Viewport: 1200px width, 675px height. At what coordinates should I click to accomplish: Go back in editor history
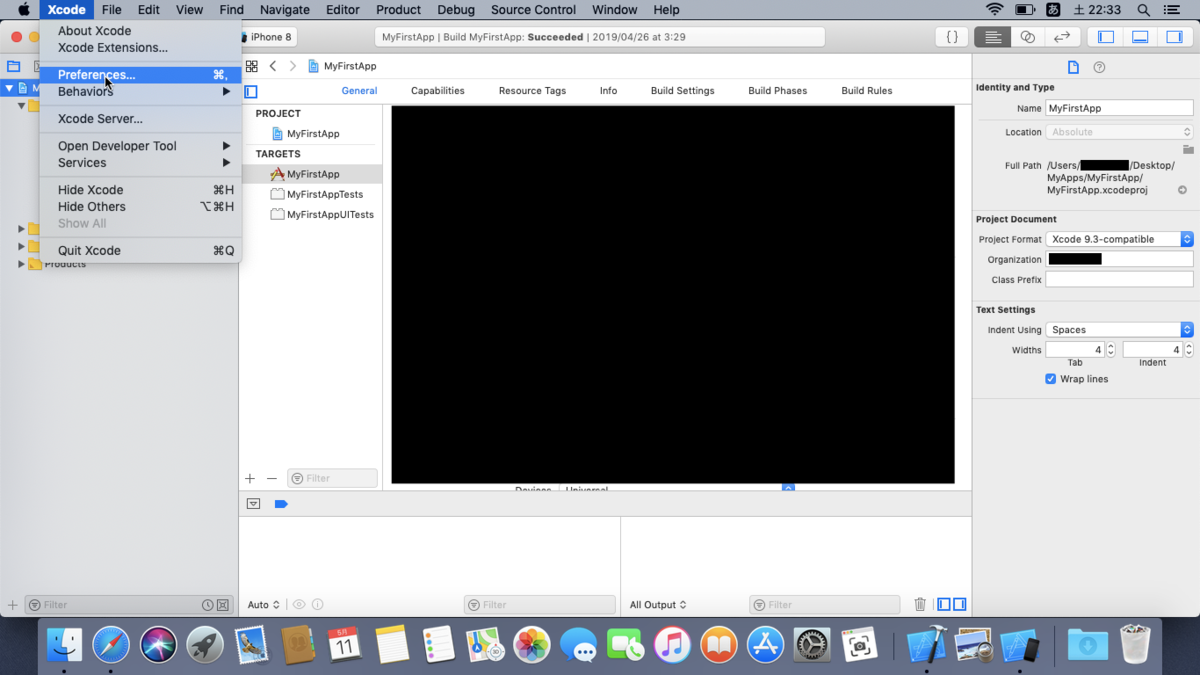tap(273, 66)
